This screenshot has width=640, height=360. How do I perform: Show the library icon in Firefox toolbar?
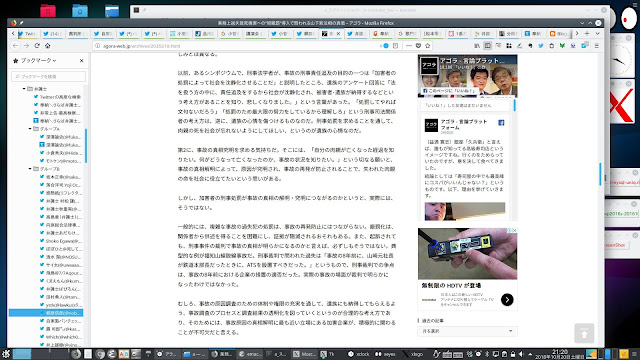[x=477, y=46]
